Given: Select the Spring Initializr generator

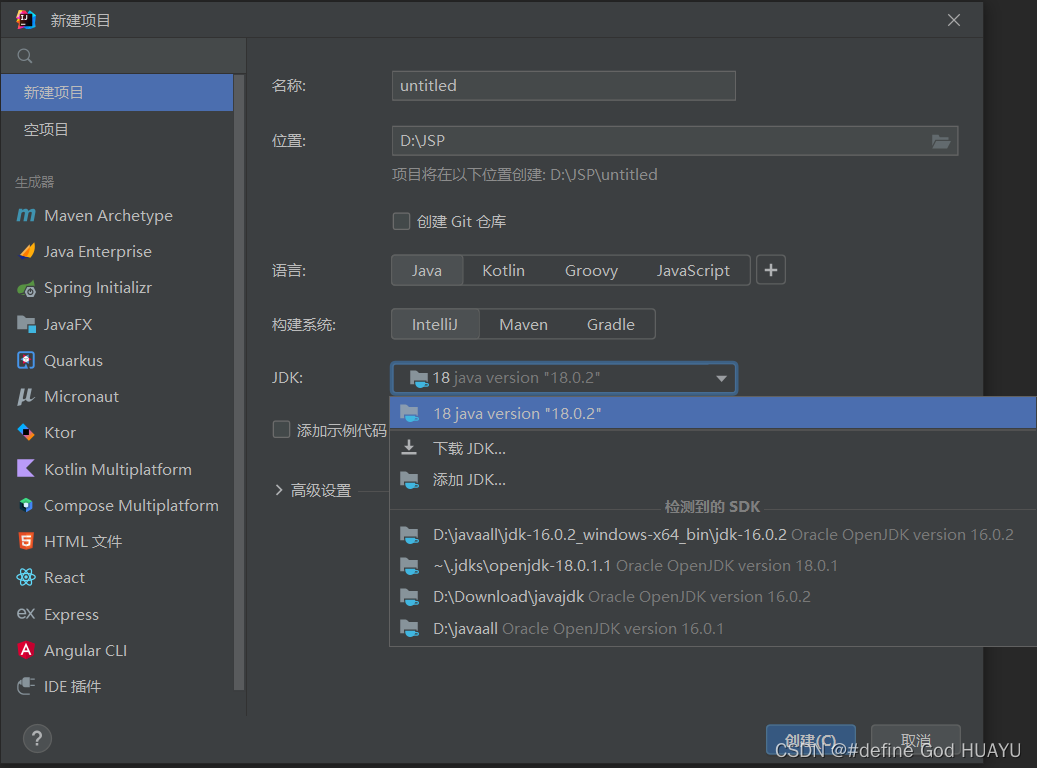Looking at the screenshot, I should [x=100, y=287].
